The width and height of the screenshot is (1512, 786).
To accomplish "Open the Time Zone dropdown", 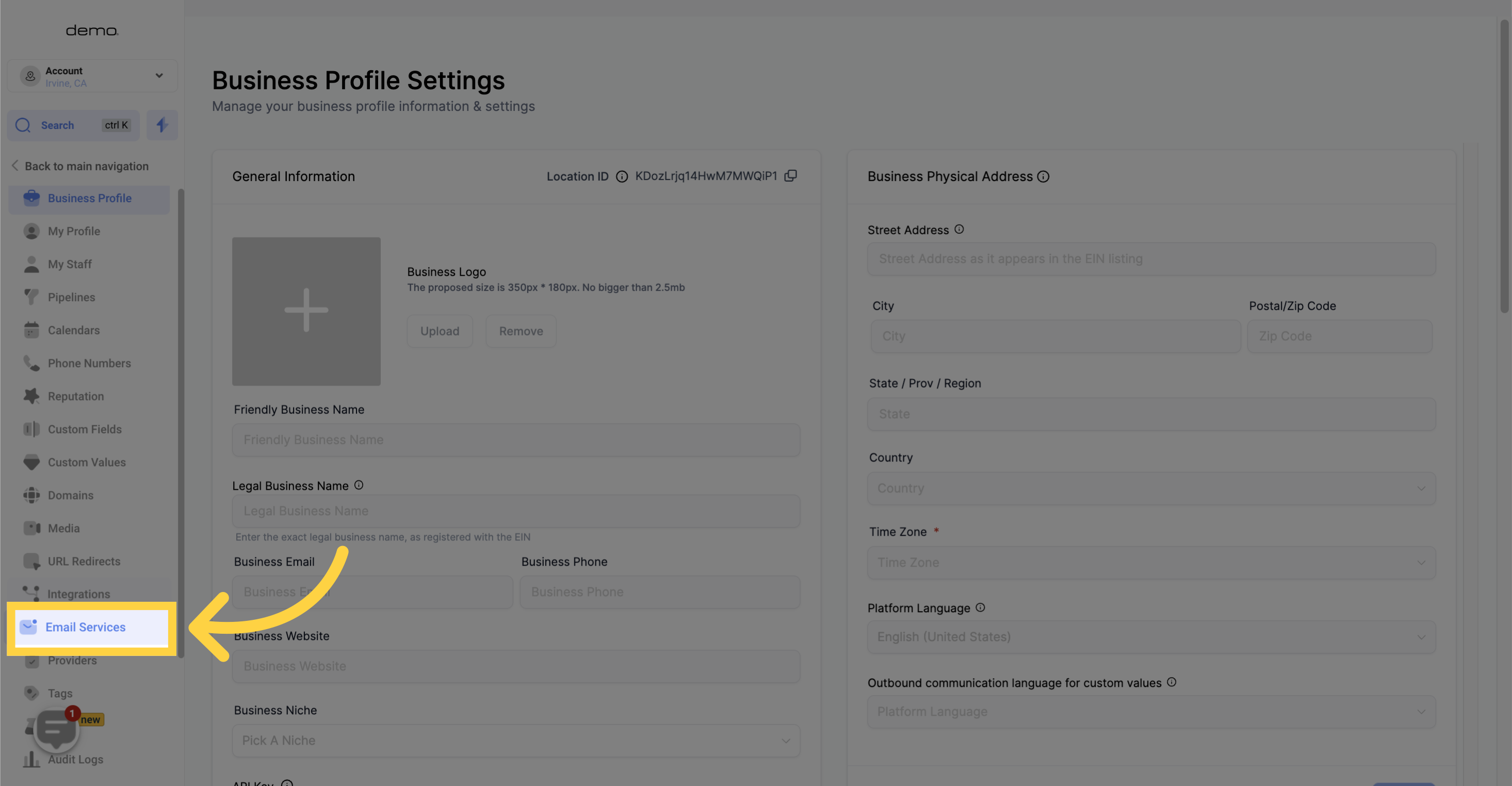I will [x=1151, y=563].
